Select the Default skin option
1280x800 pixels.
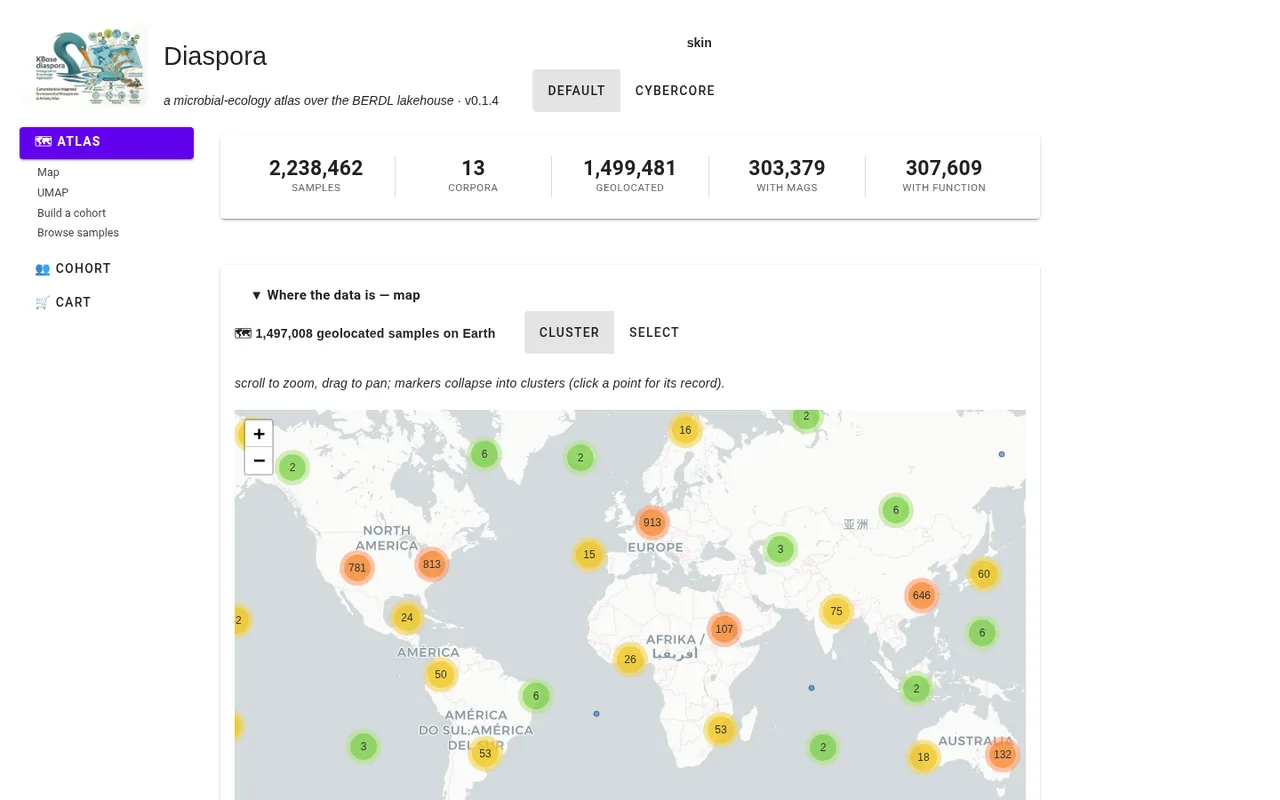tap(576, 91)
